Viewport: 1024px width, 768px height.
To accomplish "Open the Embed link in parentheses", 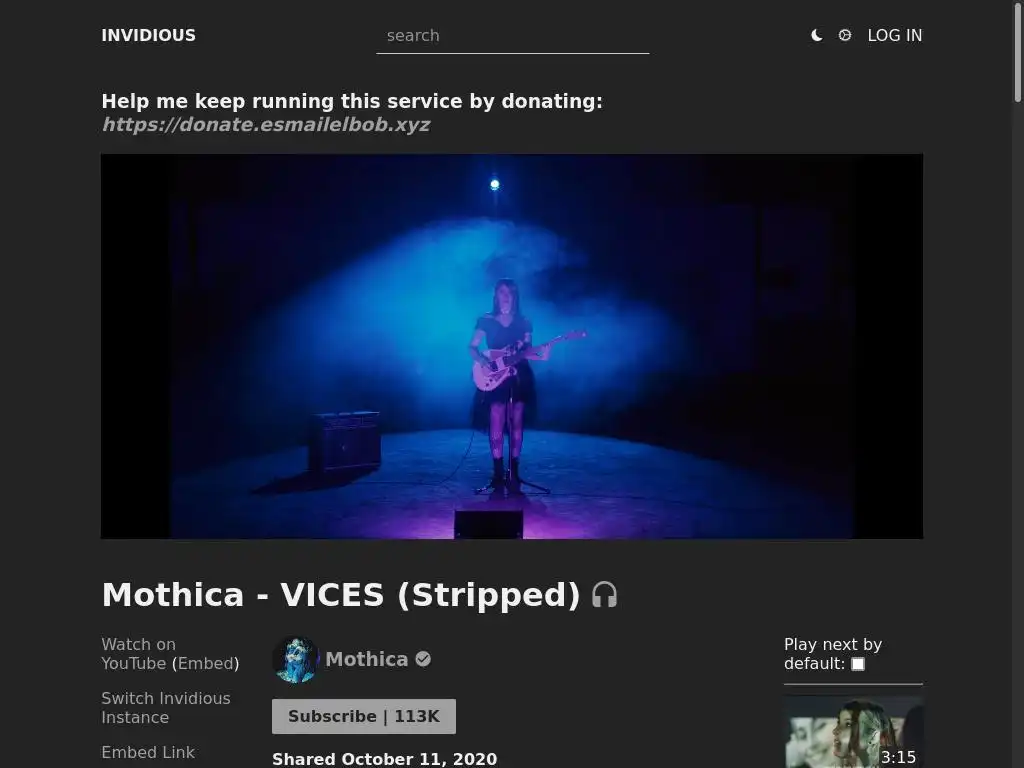I will pos(205,664).
